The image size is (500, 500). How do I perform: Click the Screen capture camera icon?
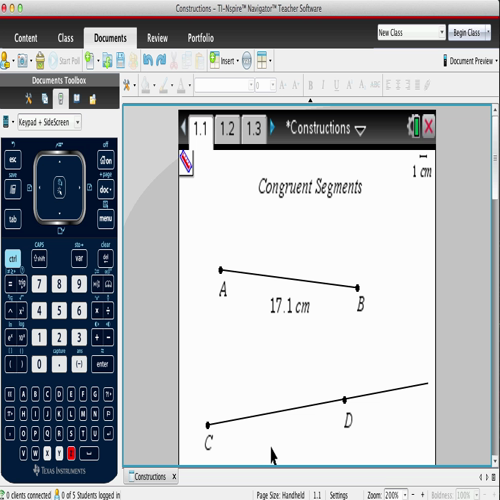click(x=23, y=60)
